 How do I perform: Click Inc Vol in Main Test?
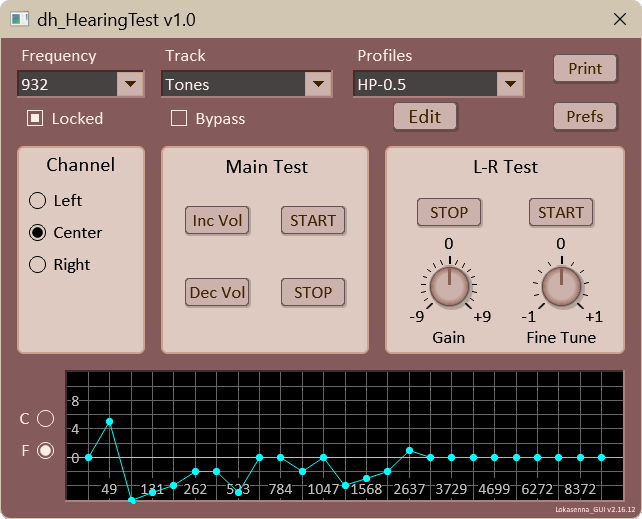tap(217, 221)
